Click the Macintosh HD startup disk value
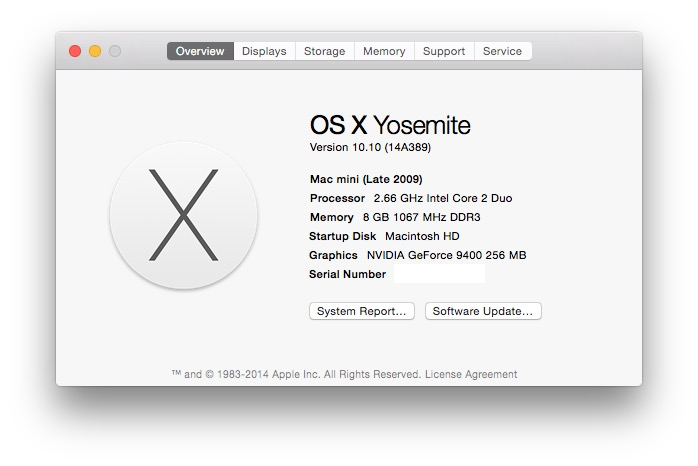The height and width of the screenshot is (466, 698). pyautogui.click(x=422, y=236)
